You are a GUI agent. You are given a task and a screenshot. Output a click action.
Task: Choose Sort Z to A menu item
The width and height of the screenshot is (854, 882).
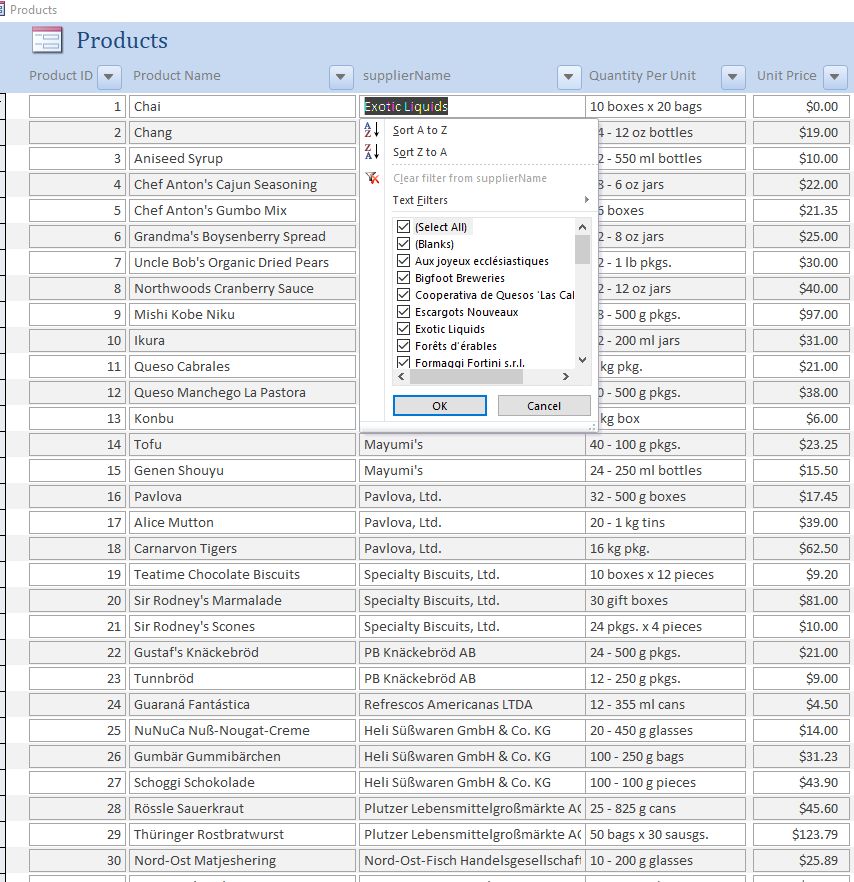tap(420, 152)
